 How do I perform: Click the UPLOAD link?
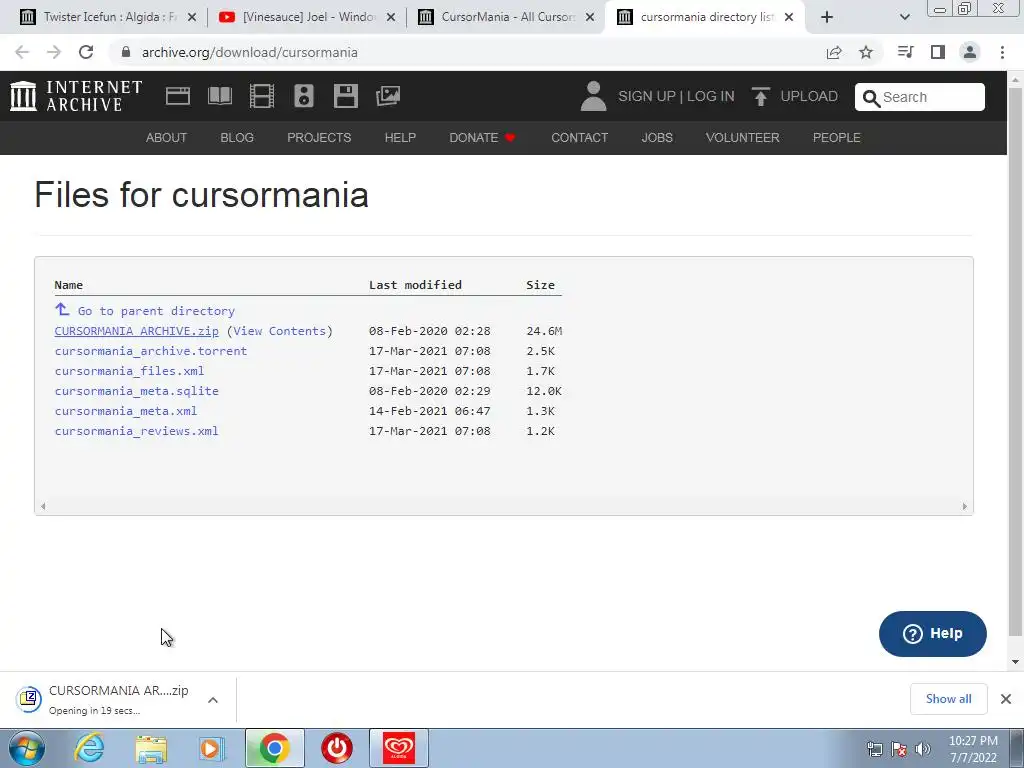808,97
